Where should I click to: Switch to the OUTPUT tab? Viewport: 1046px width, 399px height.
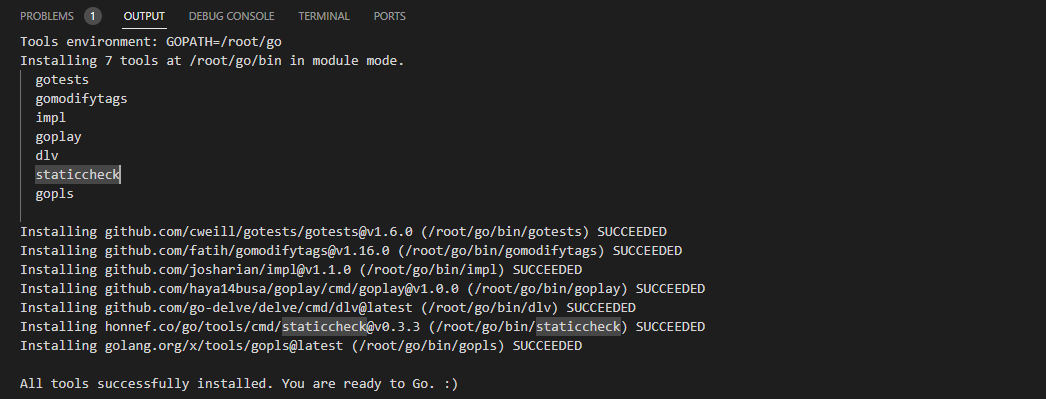(x=144, y=16)
